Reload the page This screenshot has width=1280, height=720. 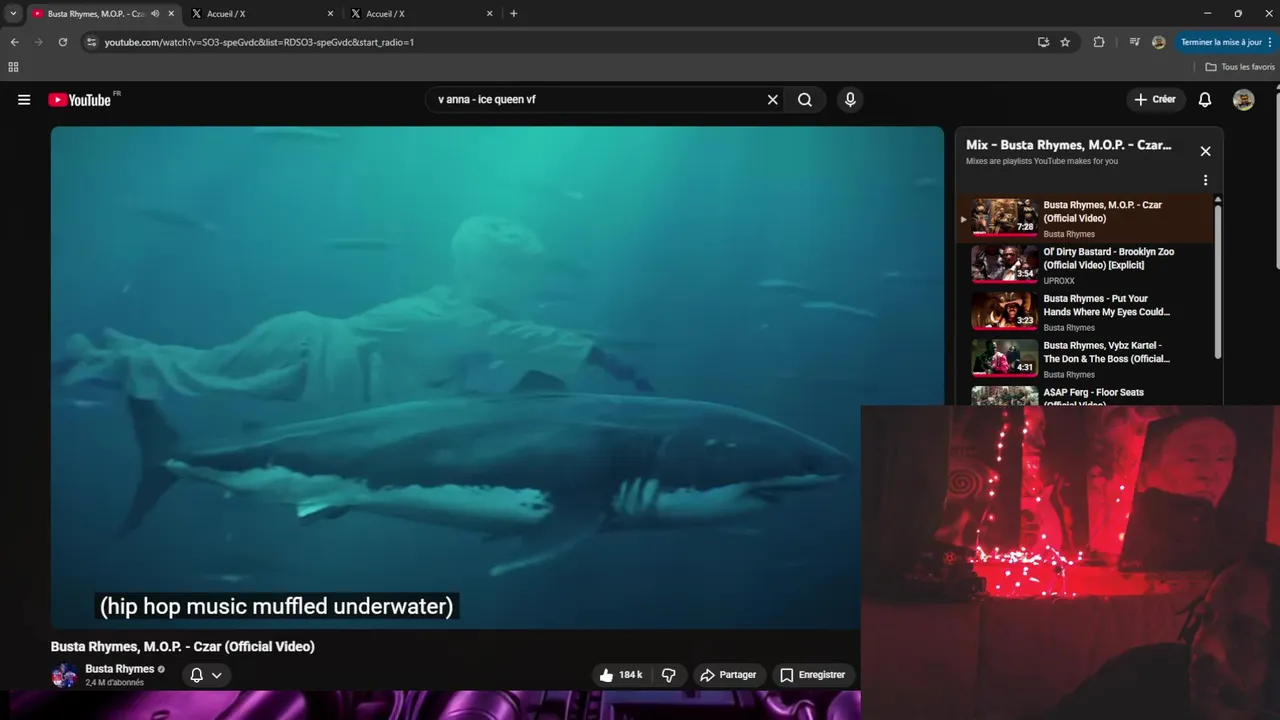pos(62,42)
